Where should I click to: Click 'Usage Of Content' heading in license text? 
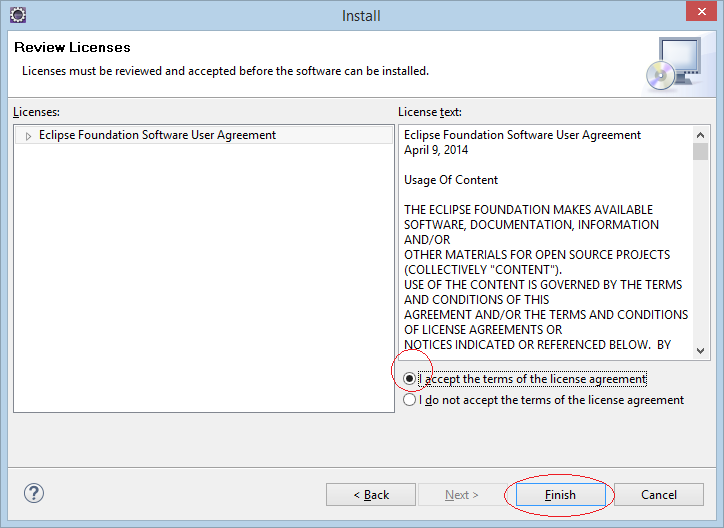coord(451,180)
